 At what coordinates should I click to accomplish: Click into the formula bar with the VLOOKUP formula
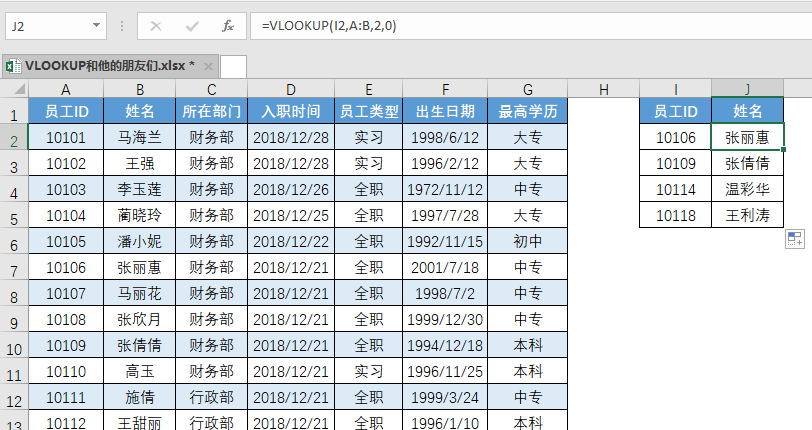pyautogui.click(x=531, y=26)
